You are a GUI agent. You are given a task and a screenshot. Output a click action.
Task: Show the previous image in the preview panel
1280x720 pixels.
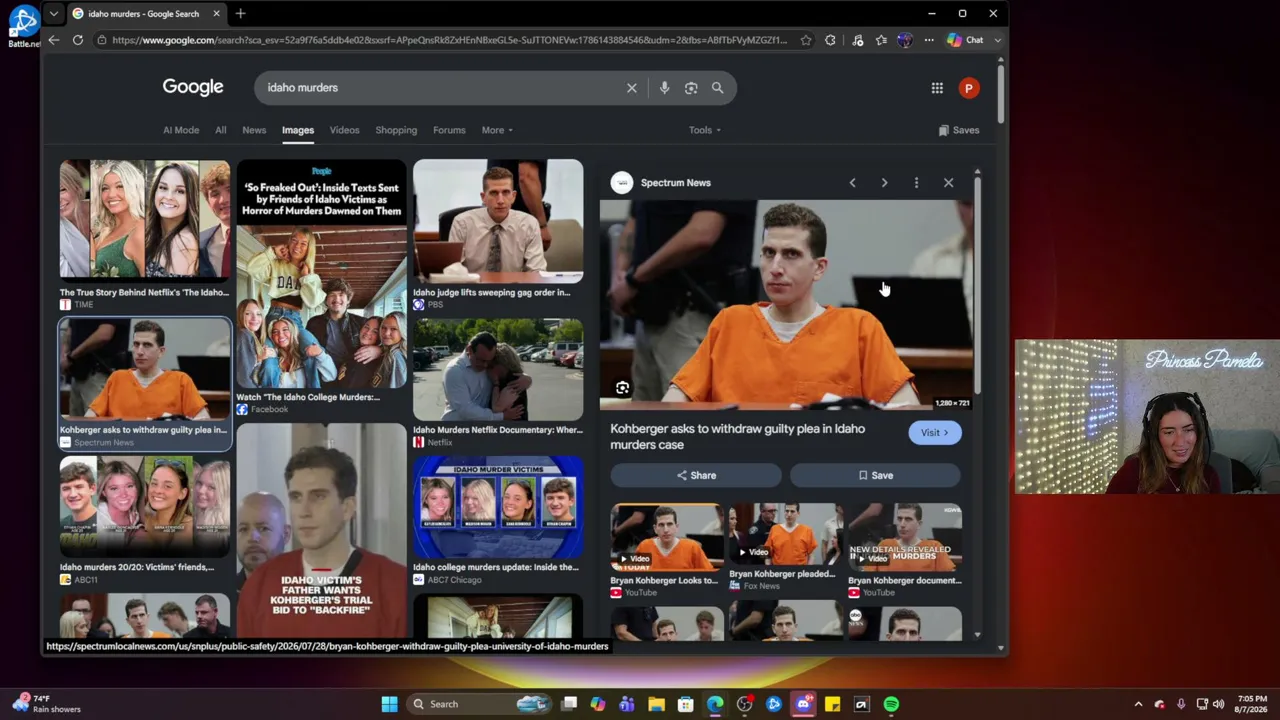852,183
